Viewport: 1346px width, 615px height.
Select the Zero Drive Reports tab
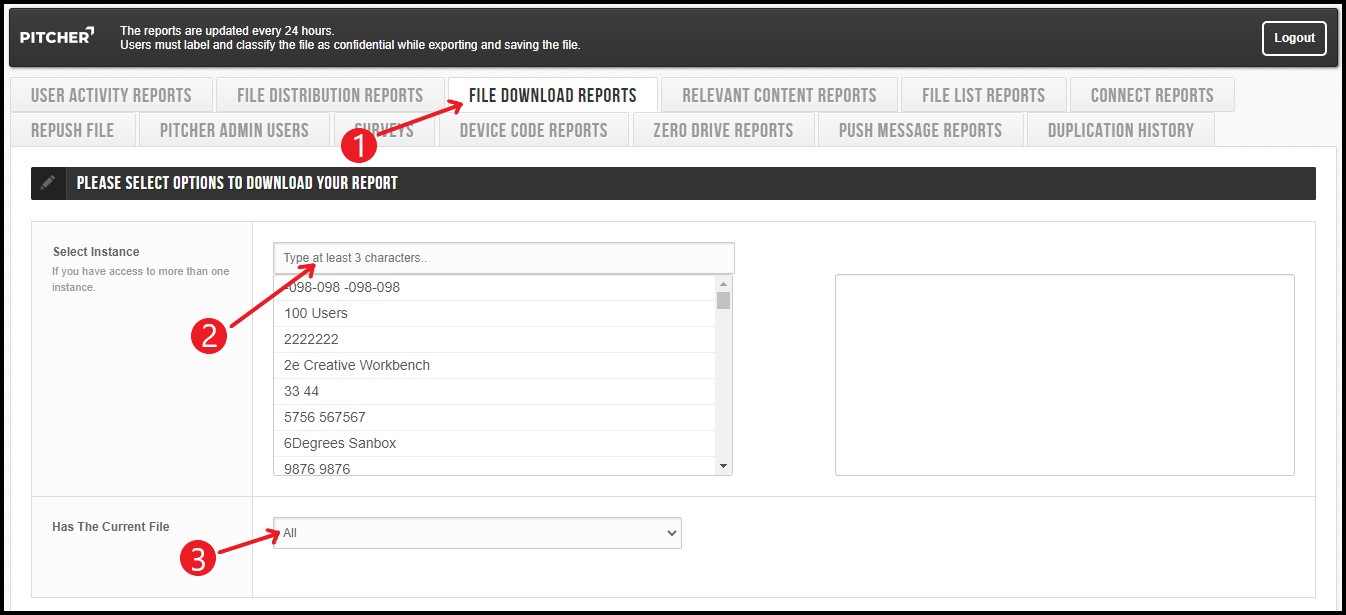point(723,130)
